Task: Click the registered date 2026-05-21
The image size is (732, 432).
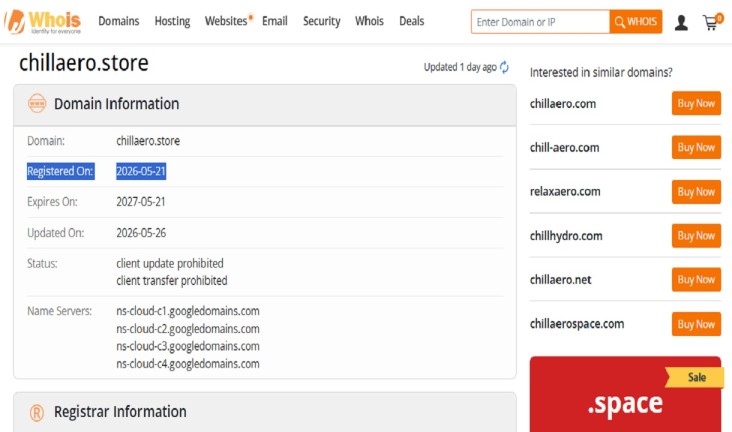Action: click(x=141, y=171)
